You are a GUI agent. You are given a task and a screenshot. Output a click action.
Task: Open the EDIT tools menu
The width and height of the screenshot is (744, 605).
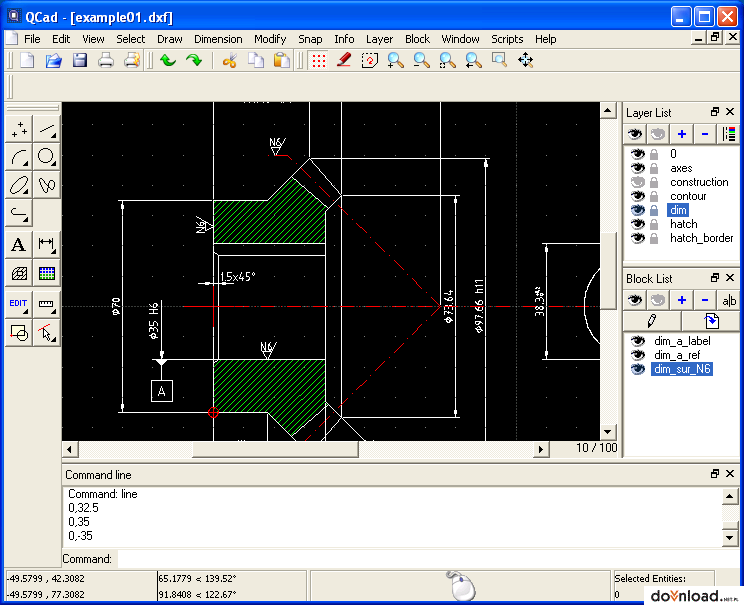coord(19,304)
